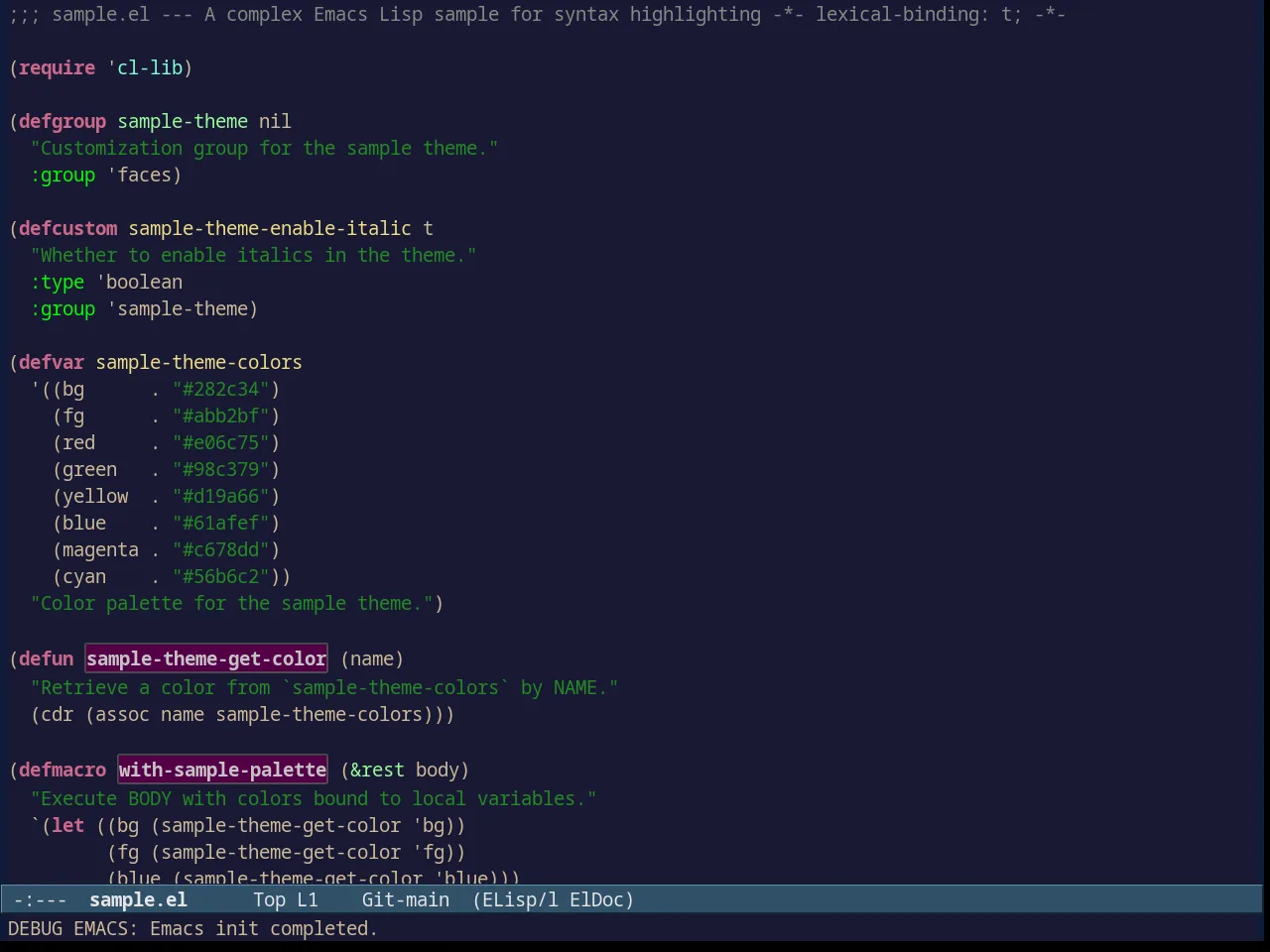Click the "#61afef" color string

coord(221,523)
